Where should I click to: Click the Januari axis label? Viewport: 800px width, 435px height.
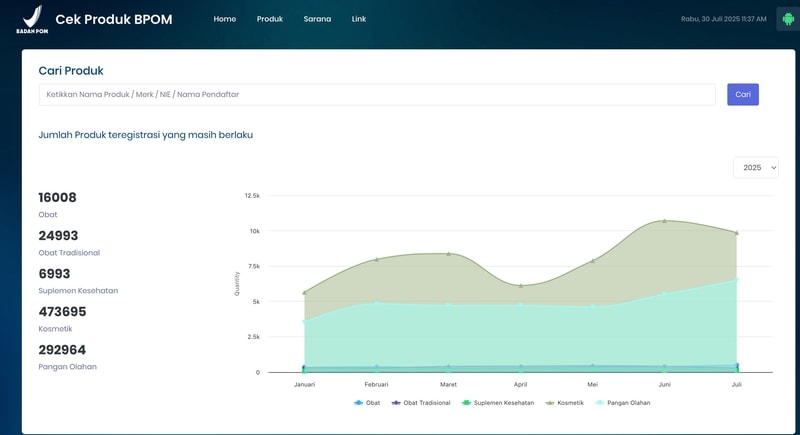(x=305, y=385)
